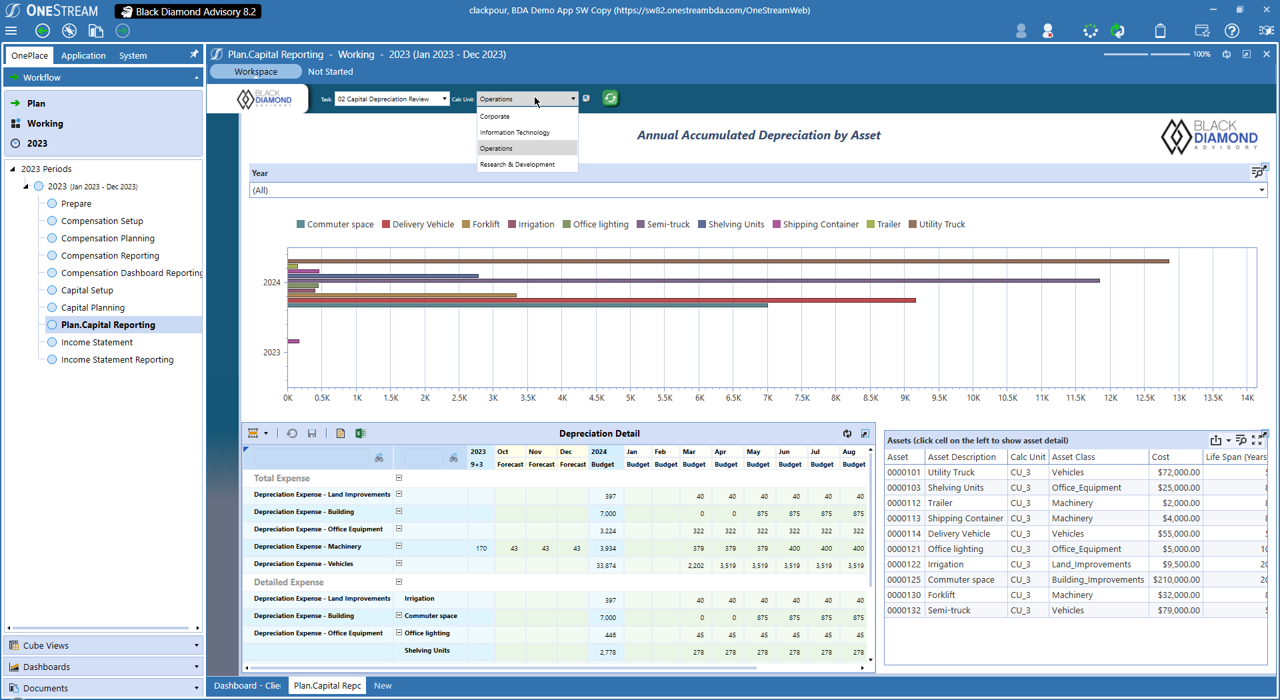Collapse the Detailed Expense row group
The image size is (1280, 700).
click(x=399, y=582)
